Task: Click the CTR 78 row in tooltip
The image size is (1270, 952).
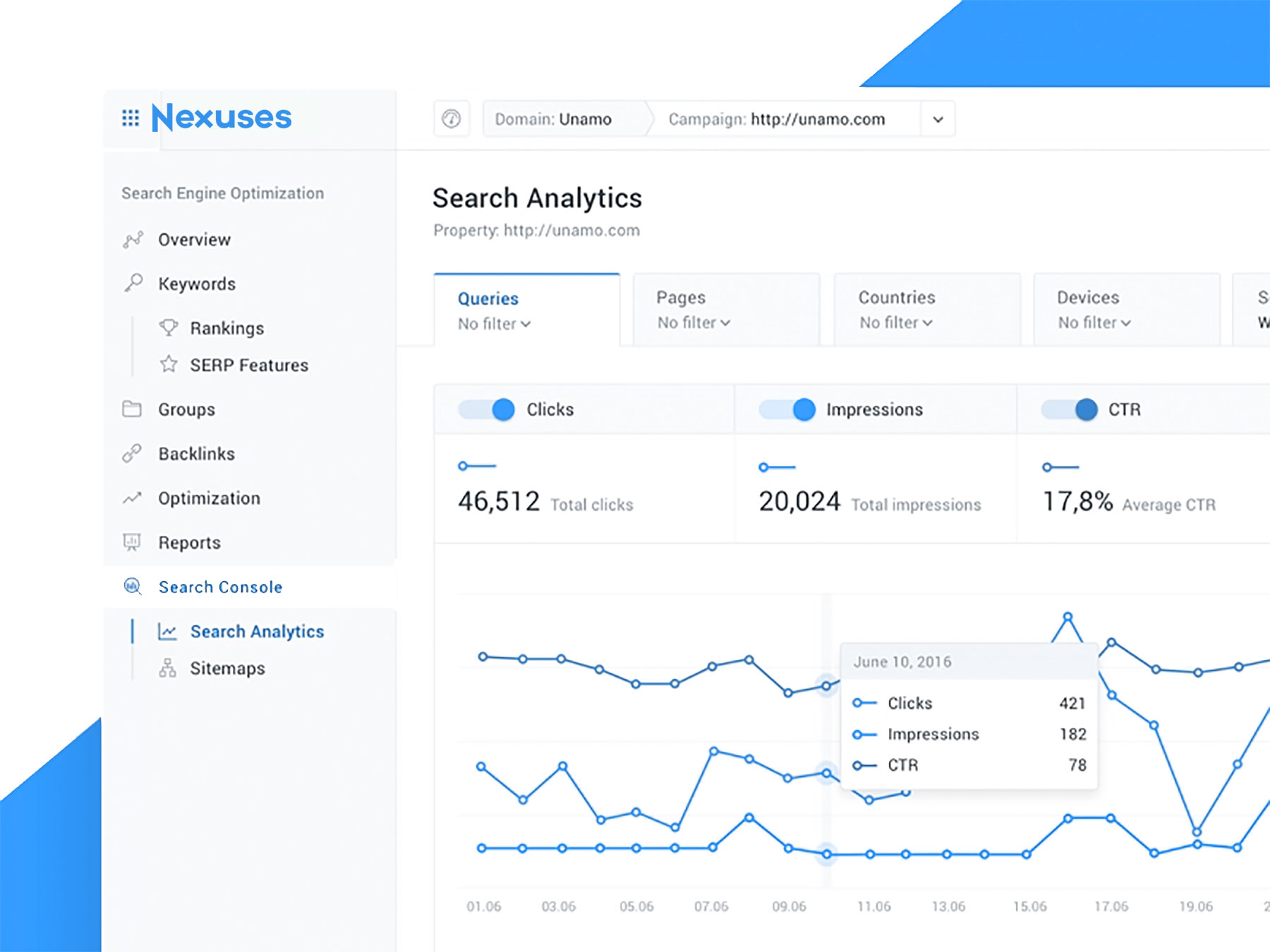Action: coord(969,765)
